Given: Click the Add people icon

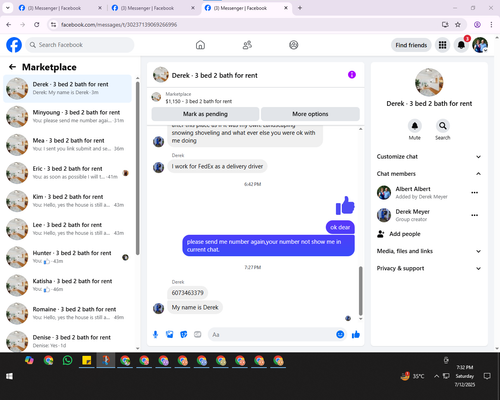Looking at the screenshot, I should 380,234.
